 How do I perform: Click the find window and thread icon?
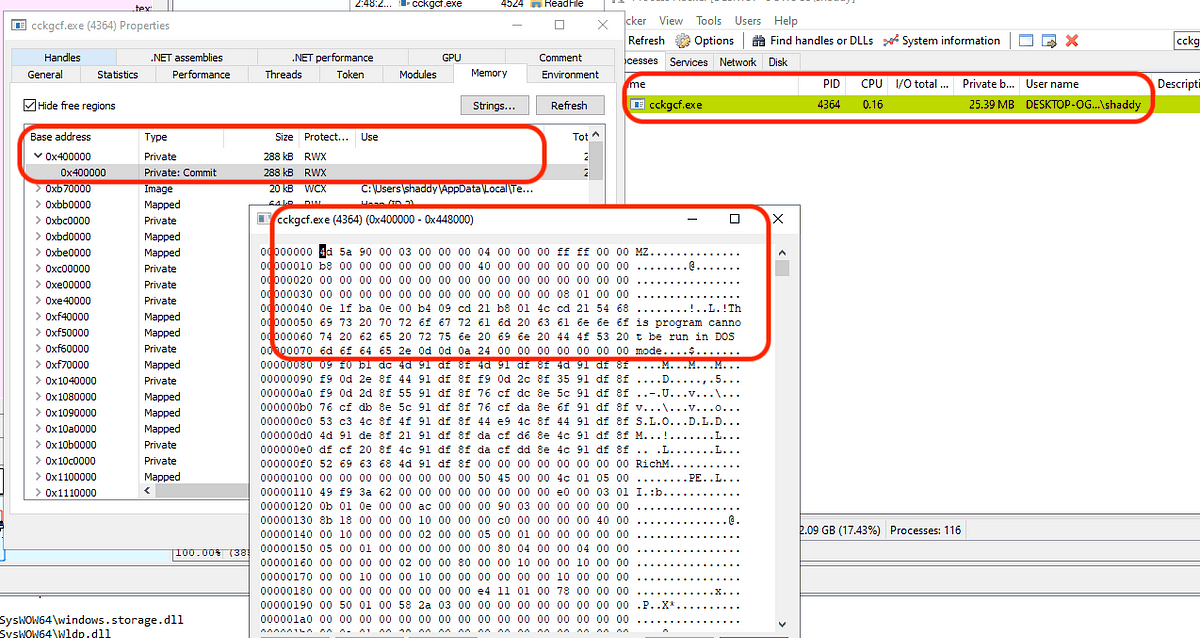[x=1049, y=41]
